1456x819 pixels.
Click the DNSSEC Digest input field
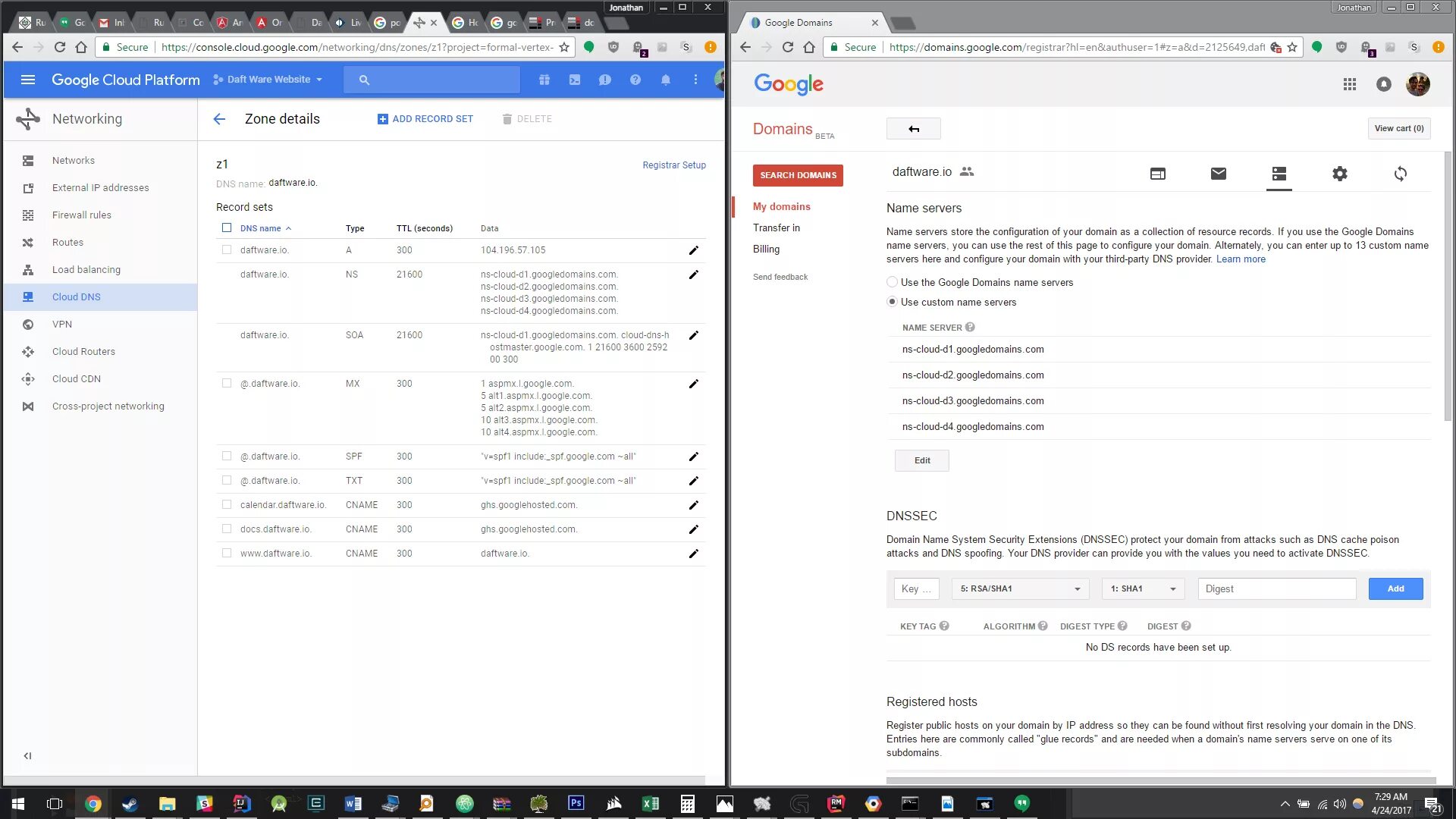tap(1276, 589)
